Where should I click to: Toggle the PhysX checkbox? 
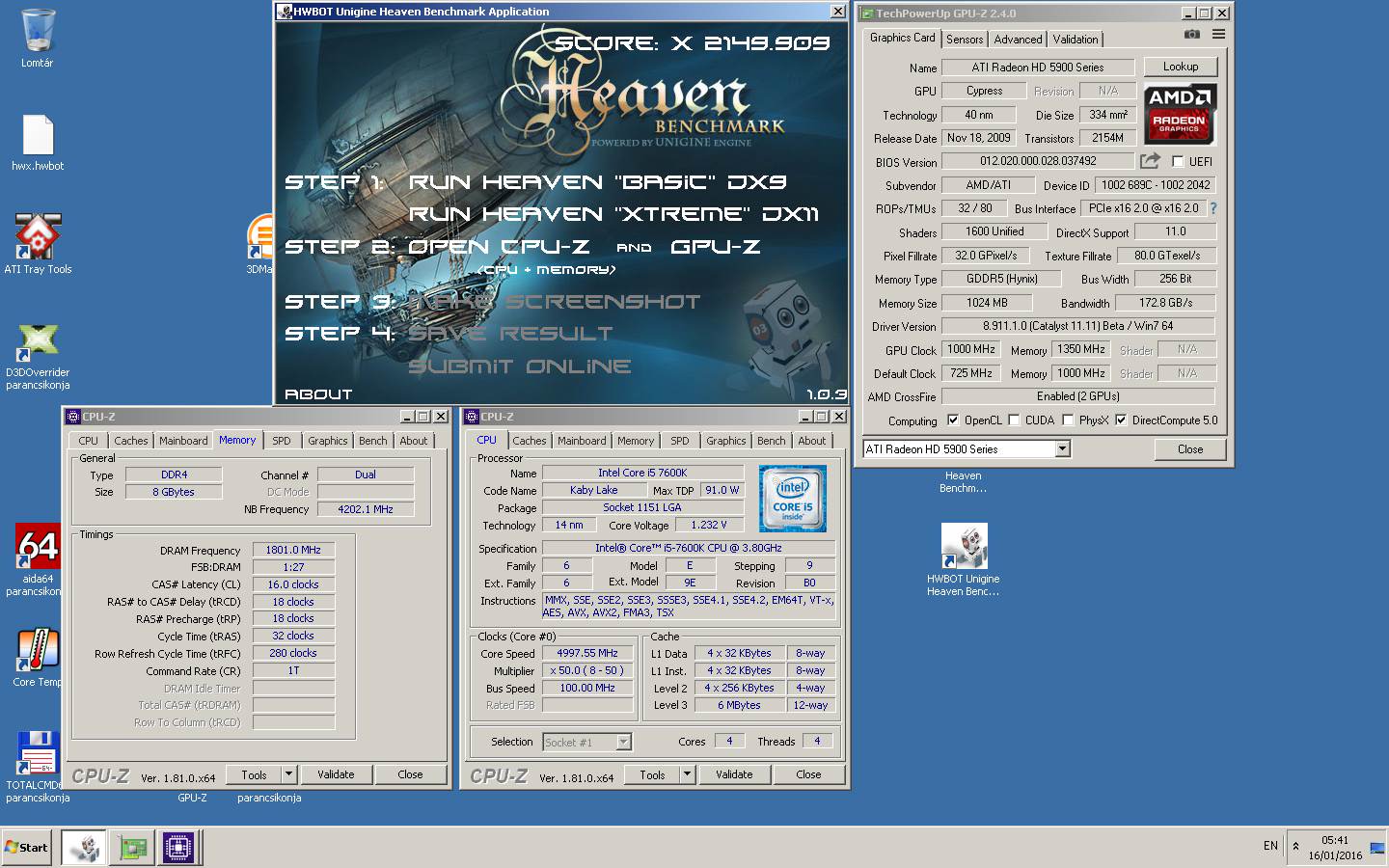click(x=1068, y=420)
